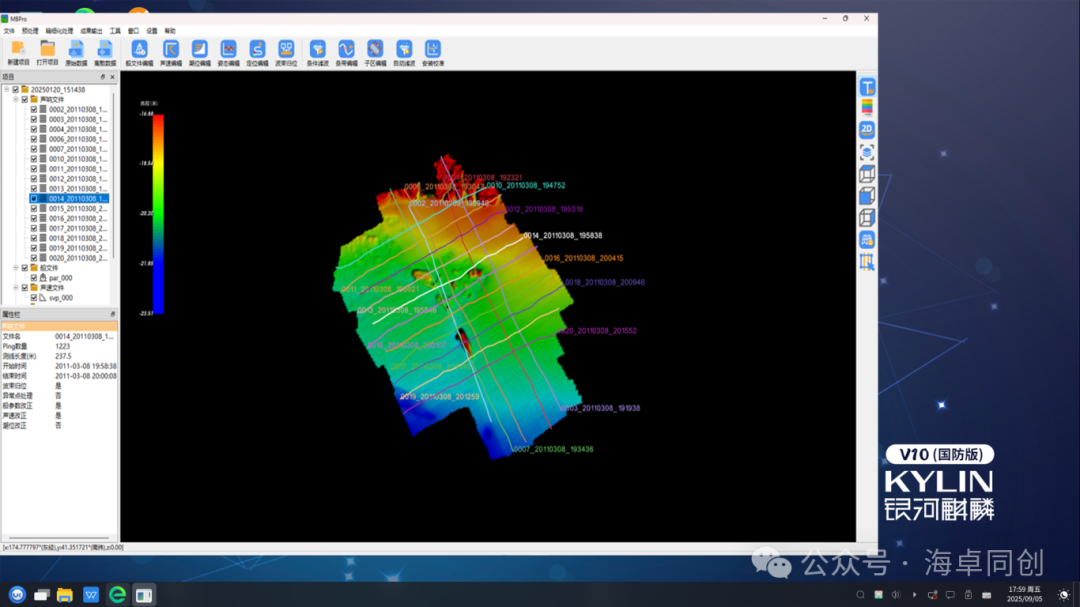
Task: Open the 成果输出 menu
Action: pyautogui.click(x=91, y=31)
